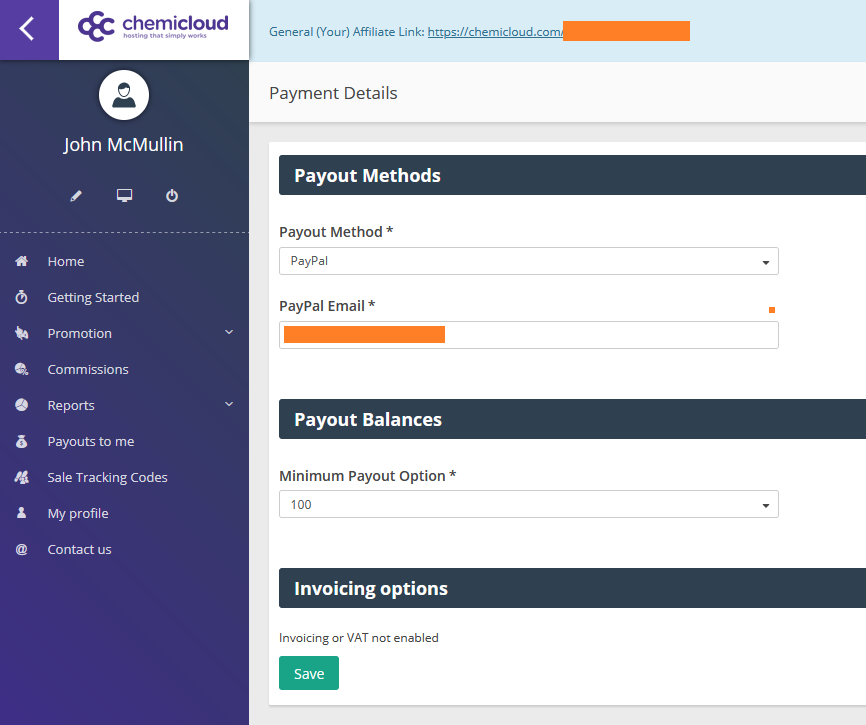Viewport: 866px width, 725px height.
Task: Click the Payouts to me icon
Action: tap(21, 441)
